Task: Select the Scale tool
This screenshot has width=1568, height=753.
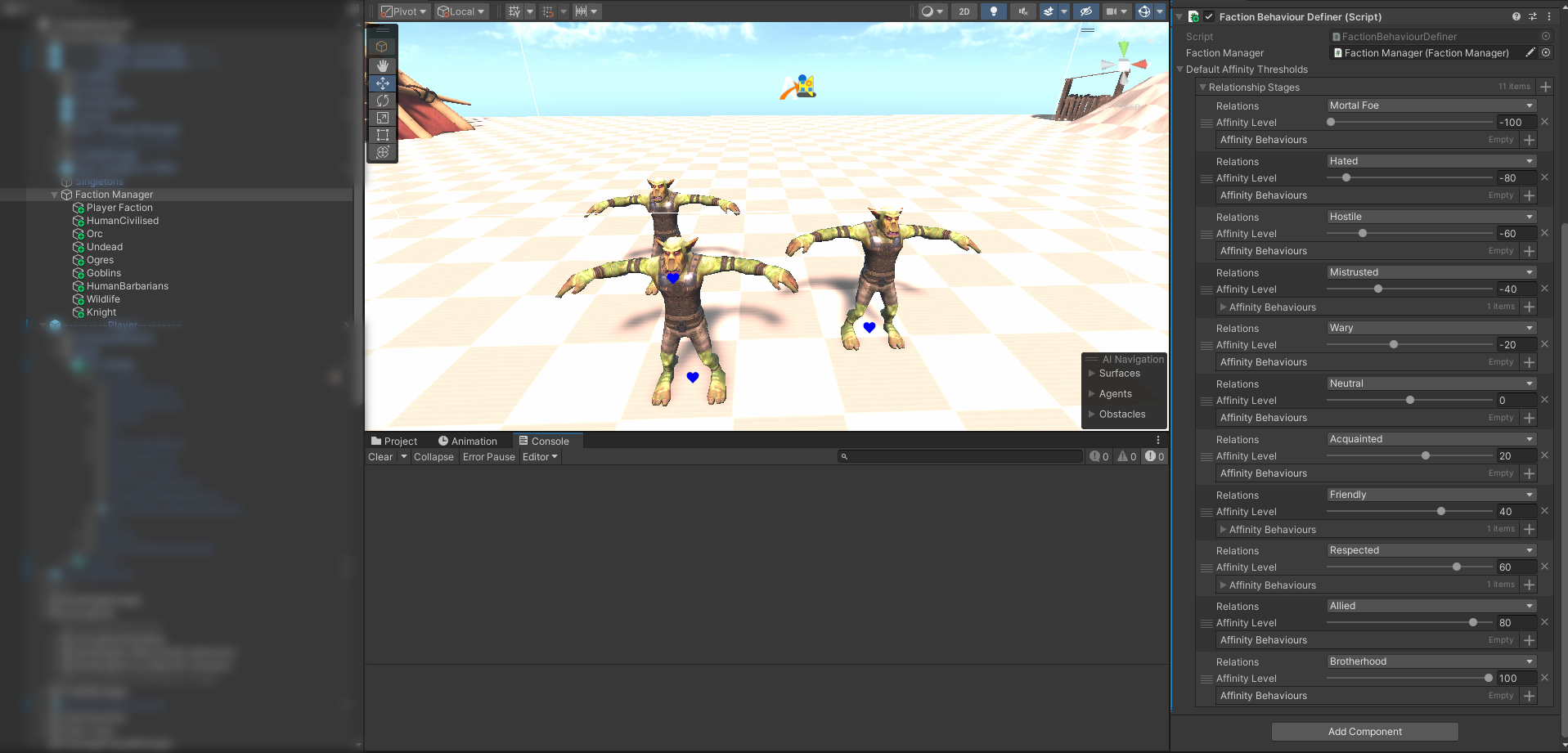Action: (x=382, y=118)
